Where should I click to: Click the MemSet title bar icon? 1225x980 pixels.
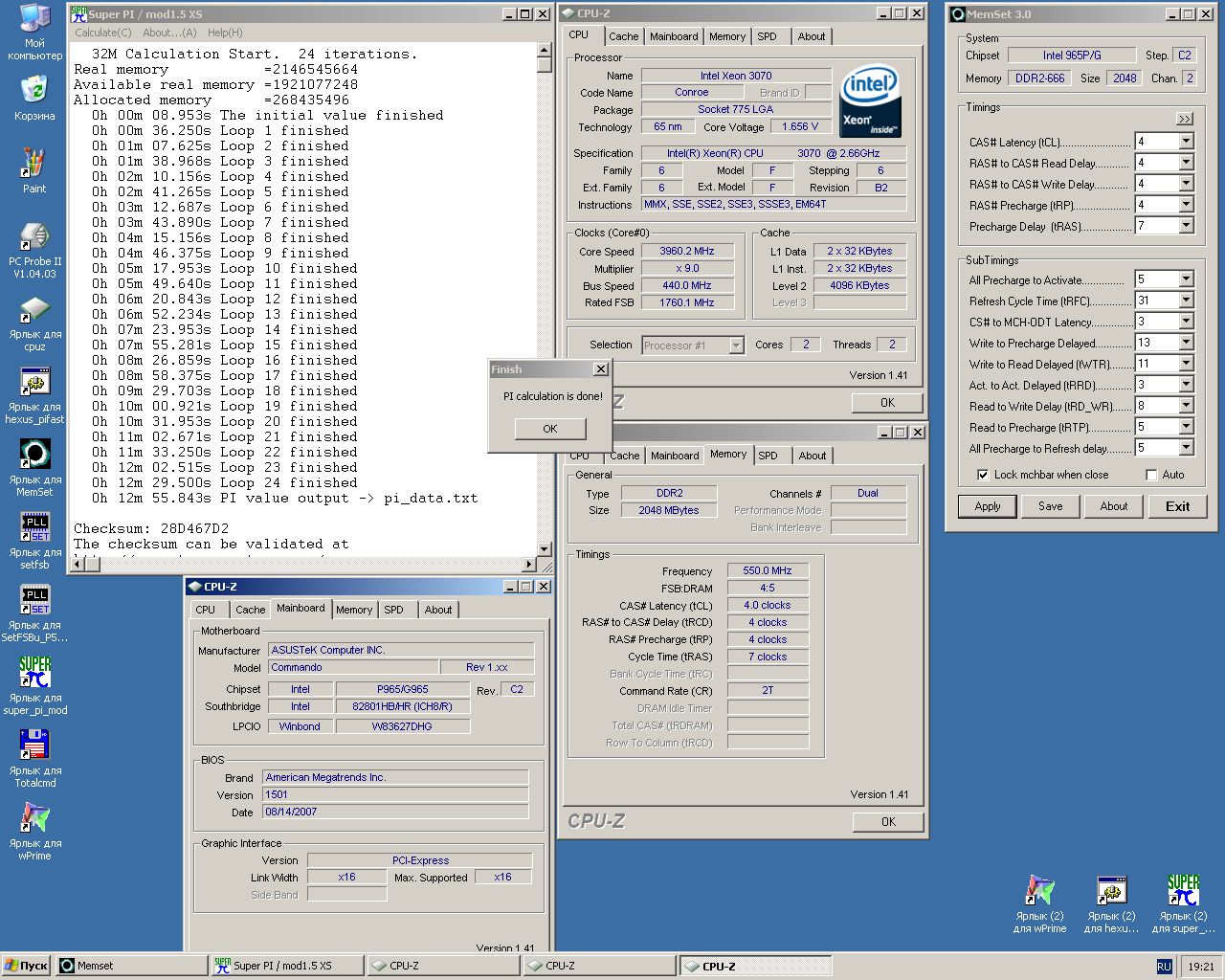tap(957, 13)
